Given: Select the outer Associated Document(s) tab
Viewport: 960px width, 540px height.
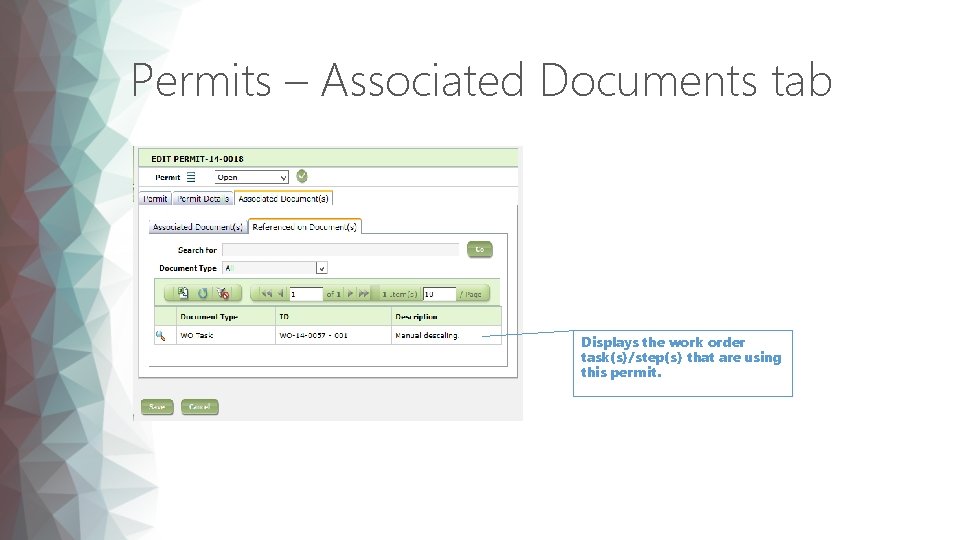Looking at the screenshot, I should coord(283,198).
